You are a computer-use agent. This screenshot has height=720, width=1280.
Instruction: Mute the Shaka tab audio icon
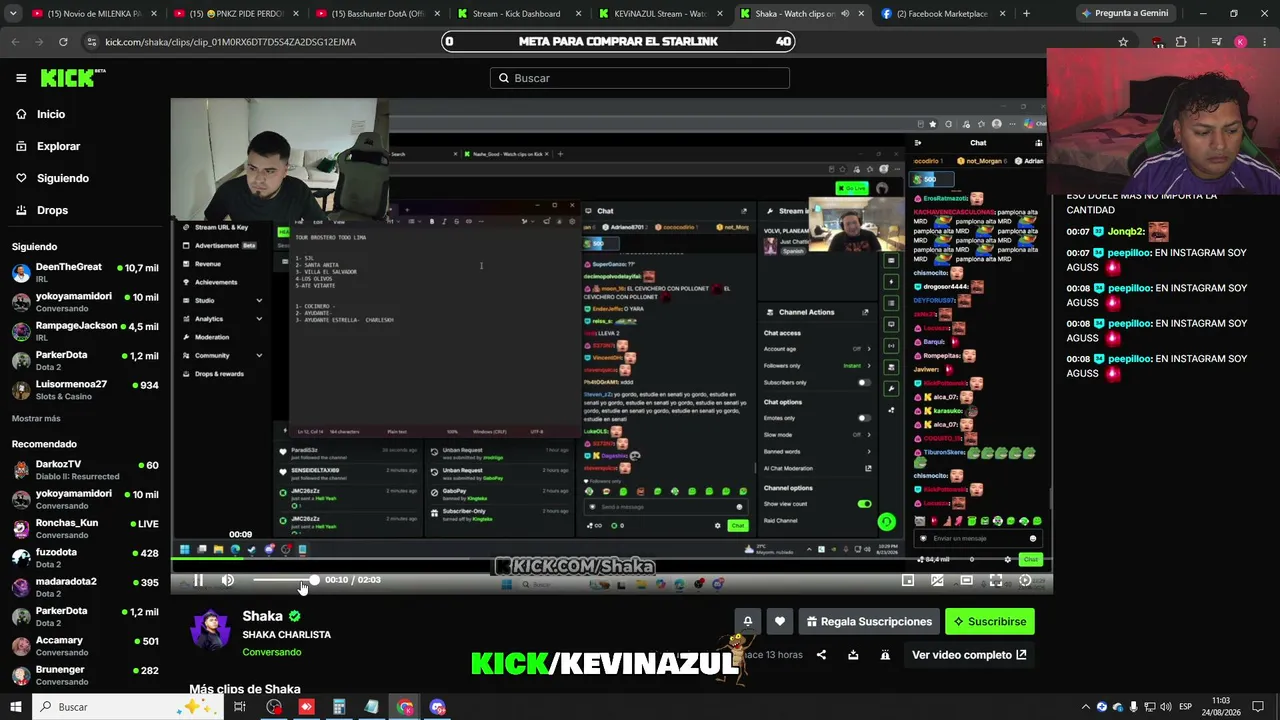point(845,14)
